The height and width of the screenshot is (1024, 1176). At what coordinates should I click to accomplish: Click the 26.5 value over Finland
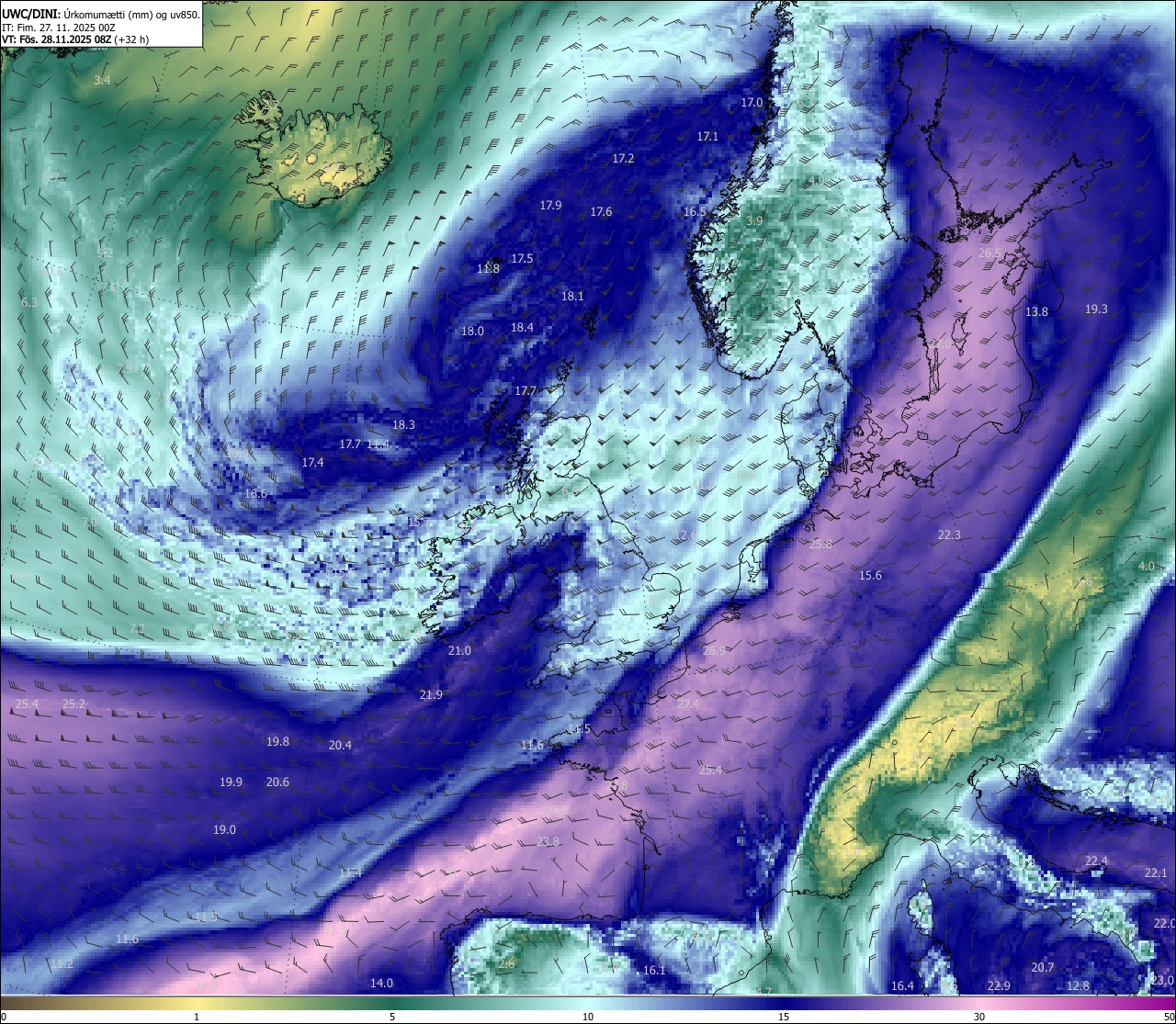[989, 253]
